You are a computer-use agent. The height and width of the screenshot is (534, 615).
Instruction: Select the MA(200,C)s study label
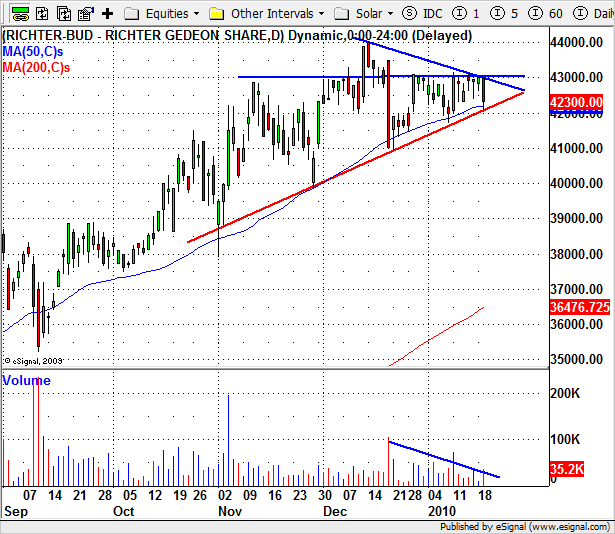point(36,67)
